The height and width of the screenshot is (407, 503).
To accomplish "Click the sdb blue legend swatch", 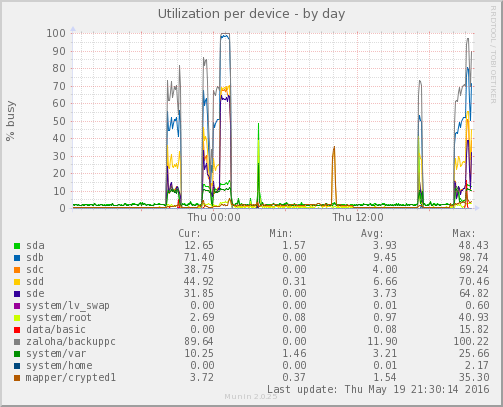I will (17, 258).
